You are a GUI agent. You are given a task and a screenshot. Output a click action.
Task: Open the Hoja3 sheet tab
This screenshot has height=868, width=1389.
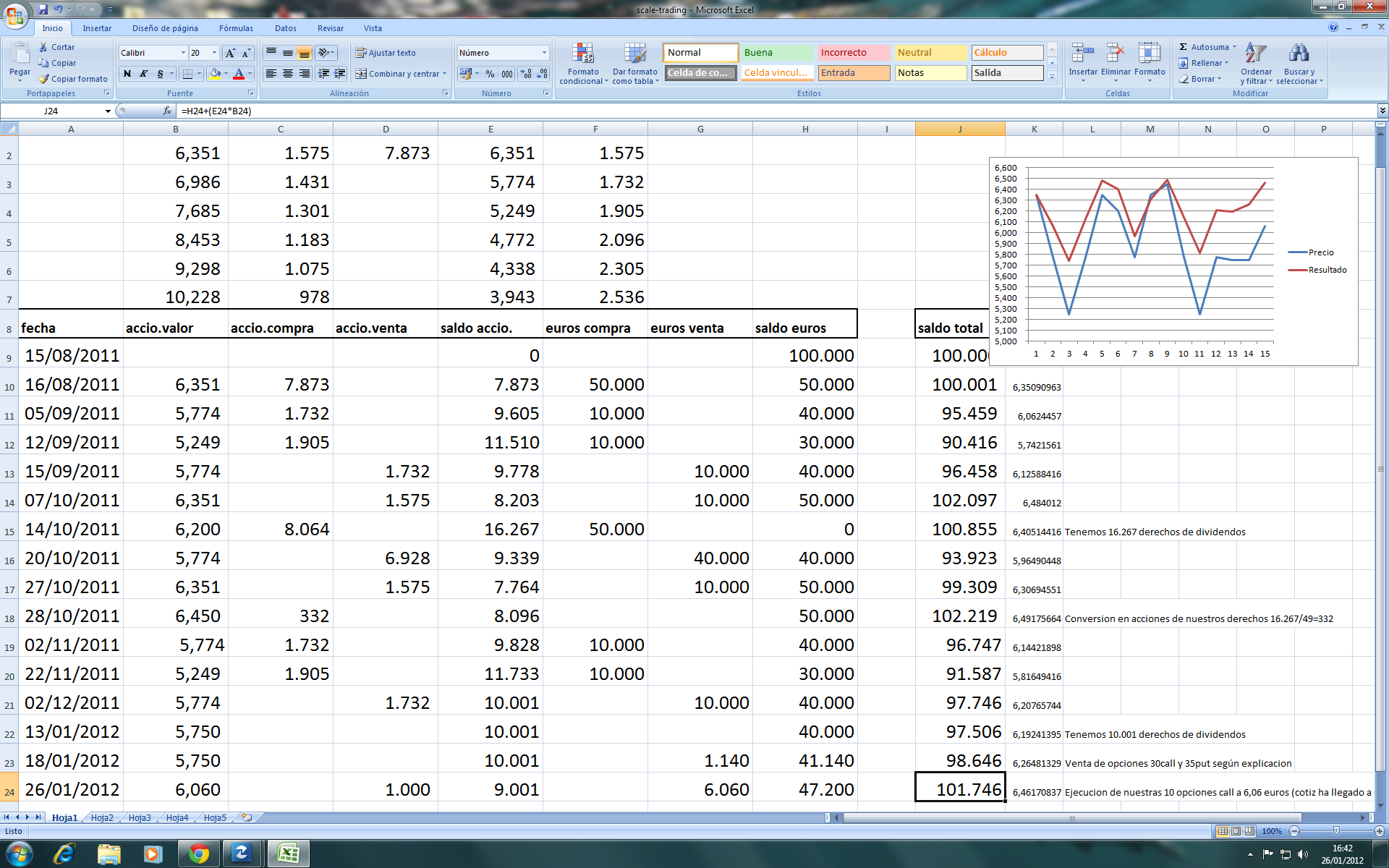click(x=140, y=818)
